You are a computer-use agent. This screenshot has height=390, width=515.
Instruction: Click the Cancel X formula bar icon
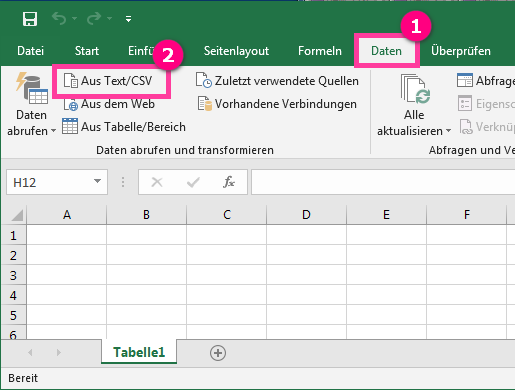[157, 182]
